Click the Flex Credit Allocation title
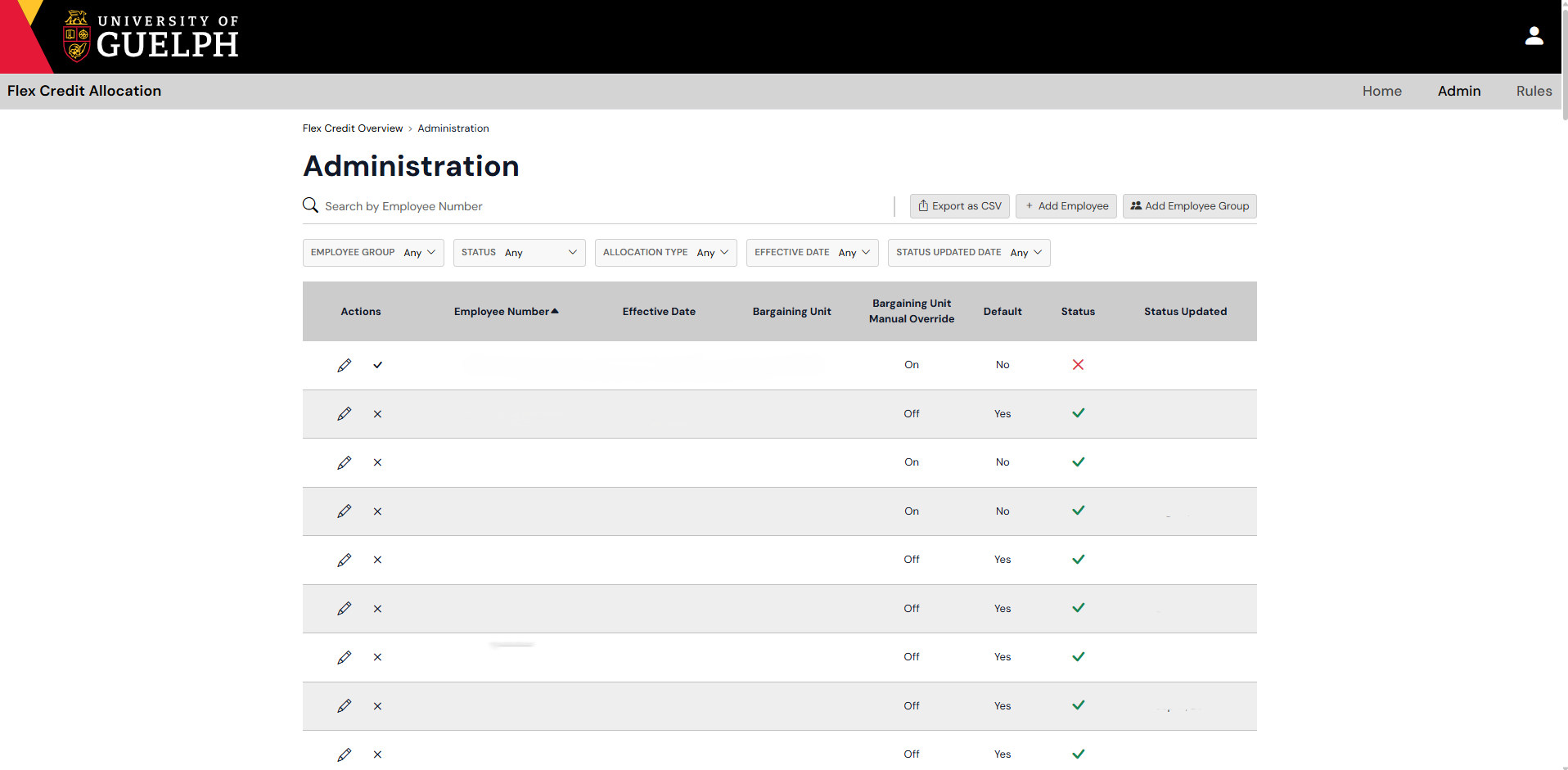This screenshot has height=770, width=1568. 84,91
